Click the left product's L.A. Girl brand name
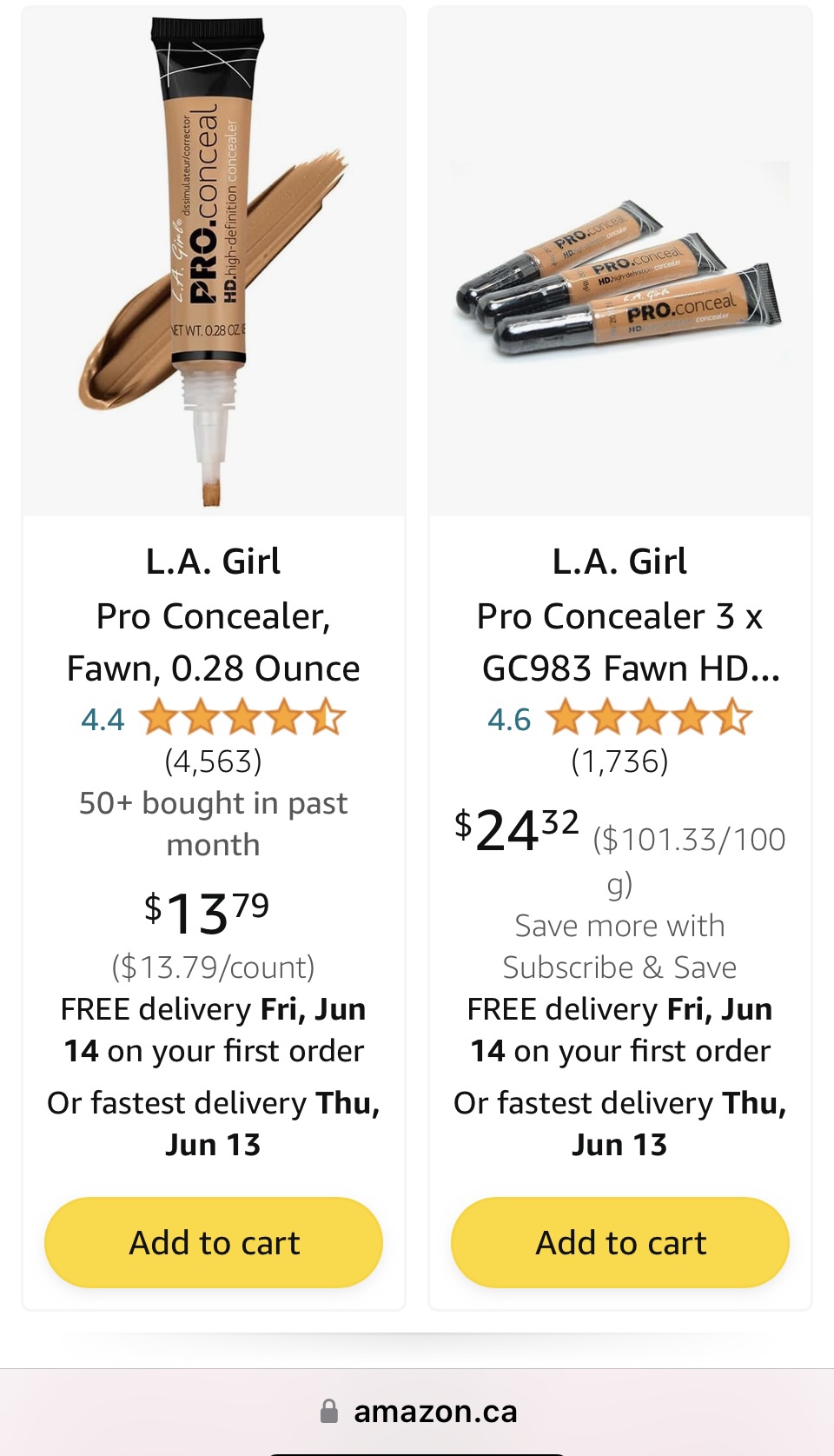The height and width of the screenshot is (1456, 834). pos(213,562)
